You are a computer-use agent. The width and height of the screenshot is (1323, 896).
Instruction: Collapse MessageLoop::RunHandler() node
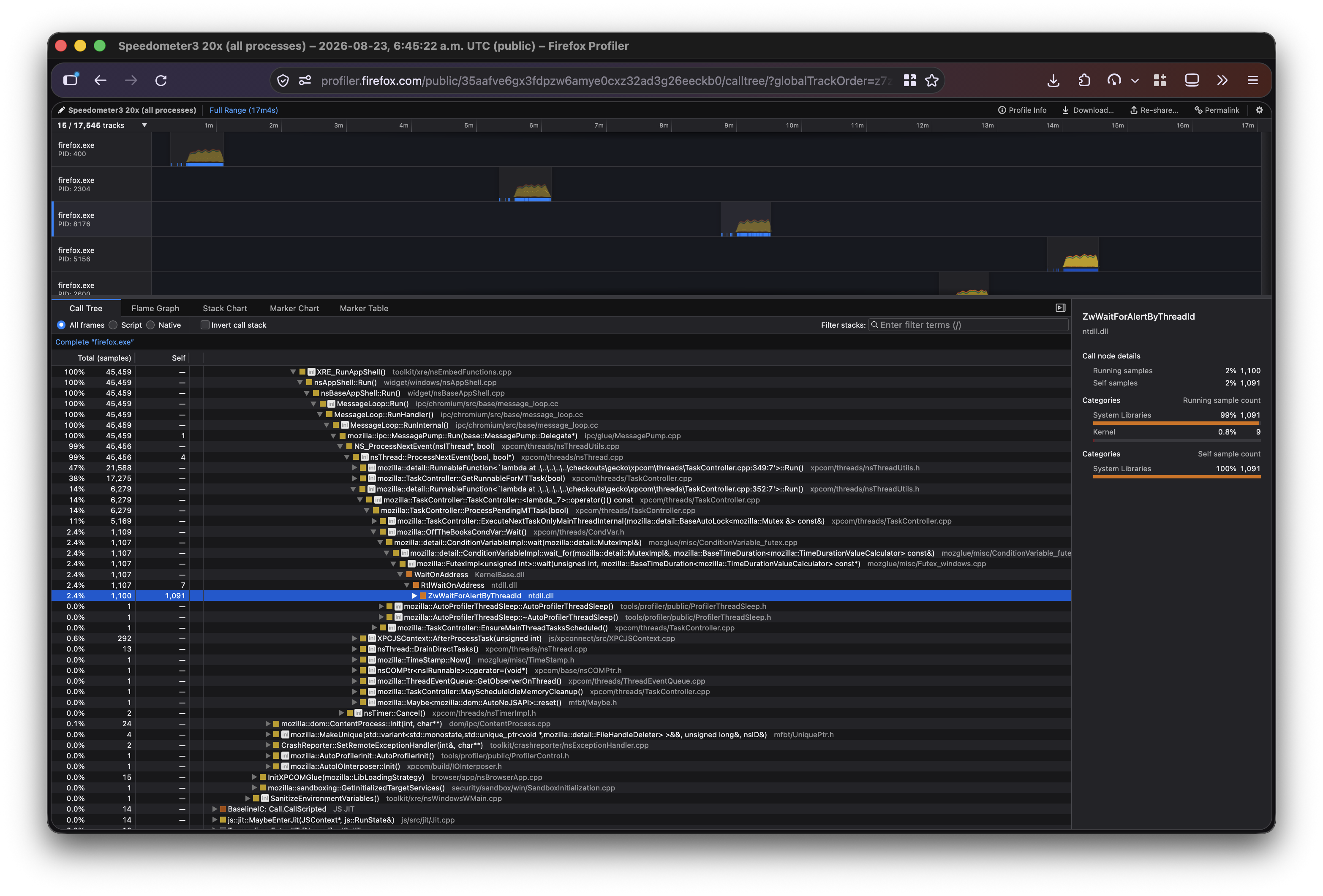(x=320, y=415)
